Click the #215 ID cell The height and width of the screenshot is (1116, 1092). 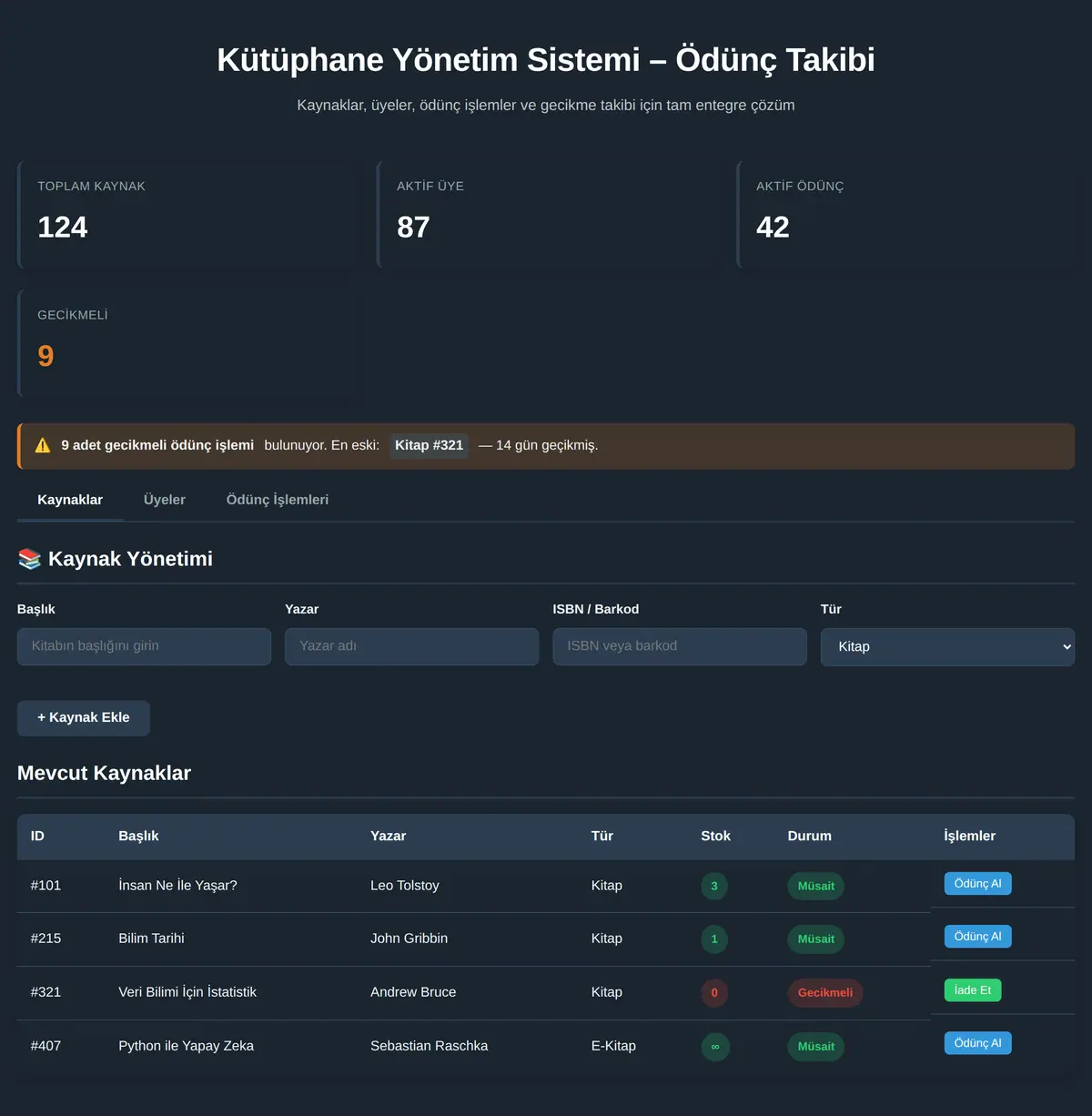tap(45, 938)
